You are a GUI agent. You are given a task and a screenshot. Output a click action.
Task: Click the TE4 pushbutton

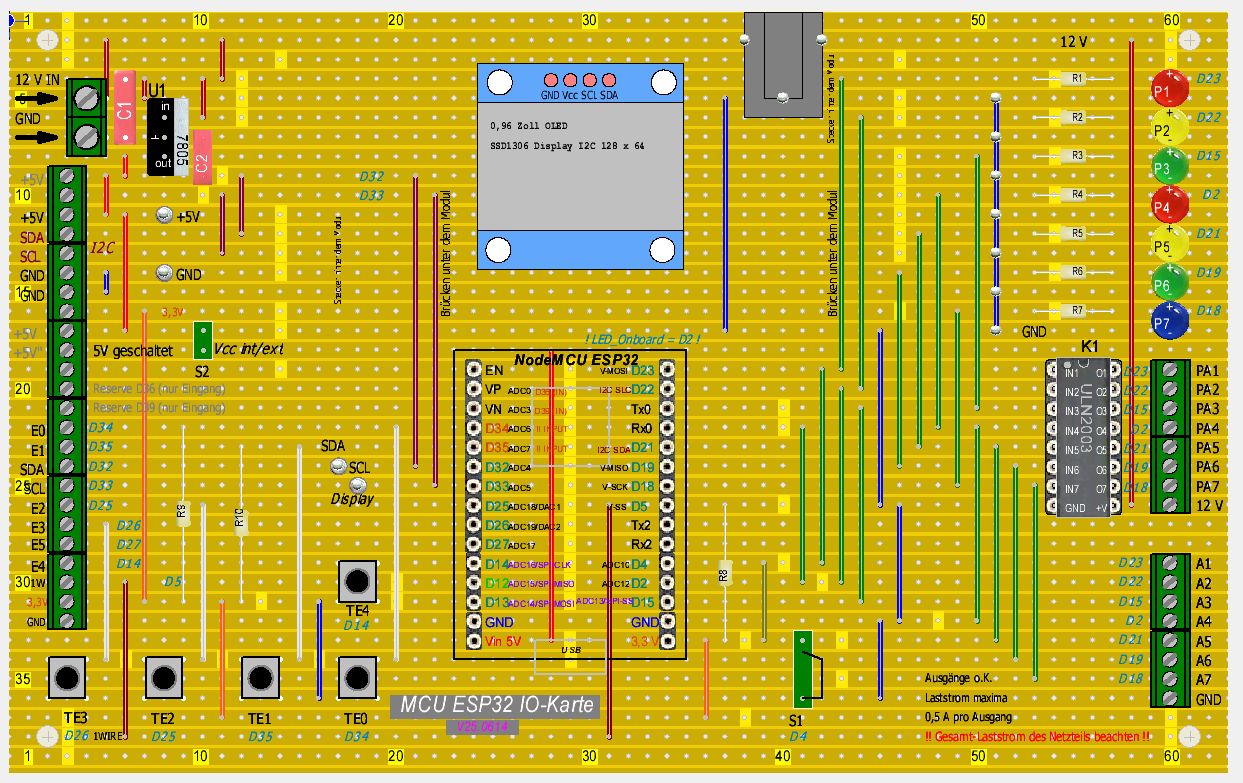357,581
